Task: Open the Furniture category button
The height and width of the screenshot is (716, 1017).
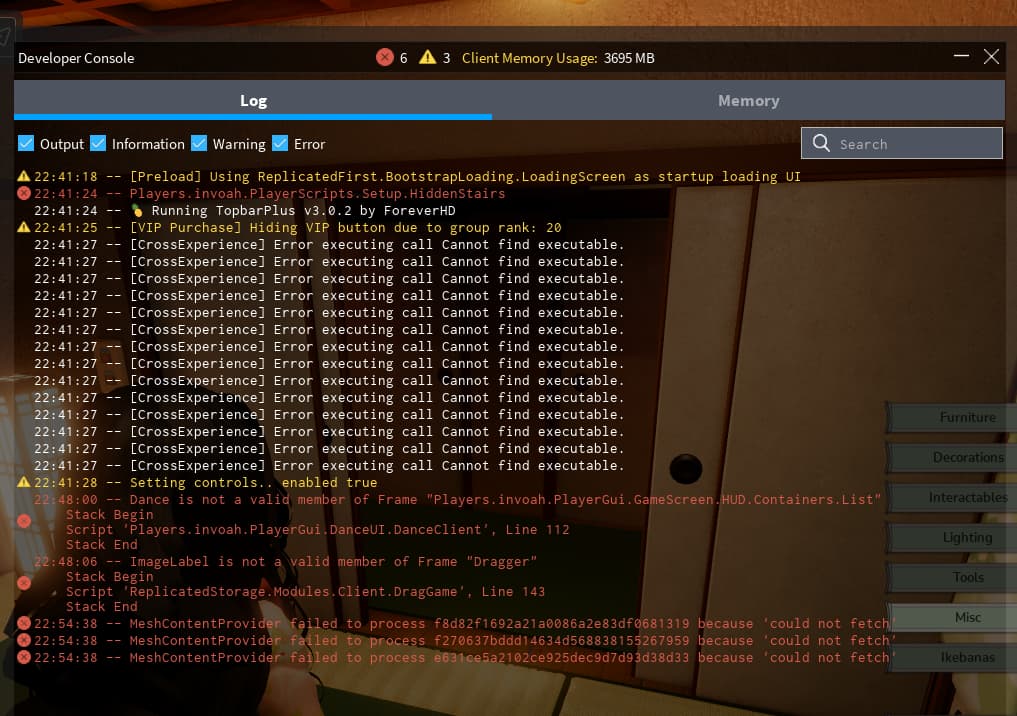Action: point(952,417)
